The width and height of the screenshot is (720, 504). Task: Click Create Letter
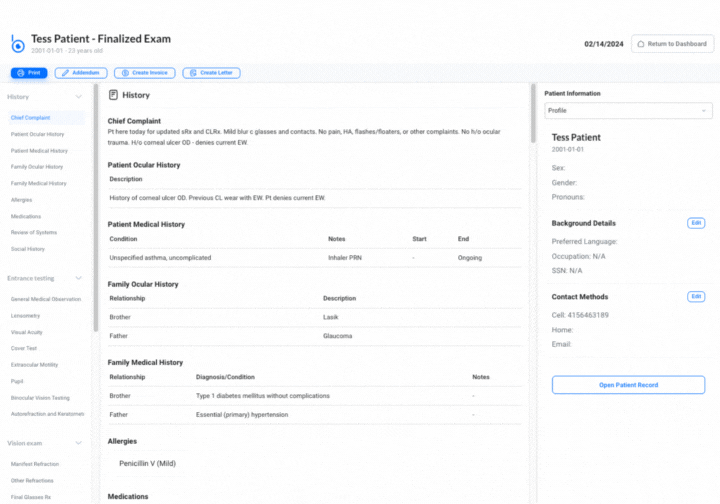(211, 73)
